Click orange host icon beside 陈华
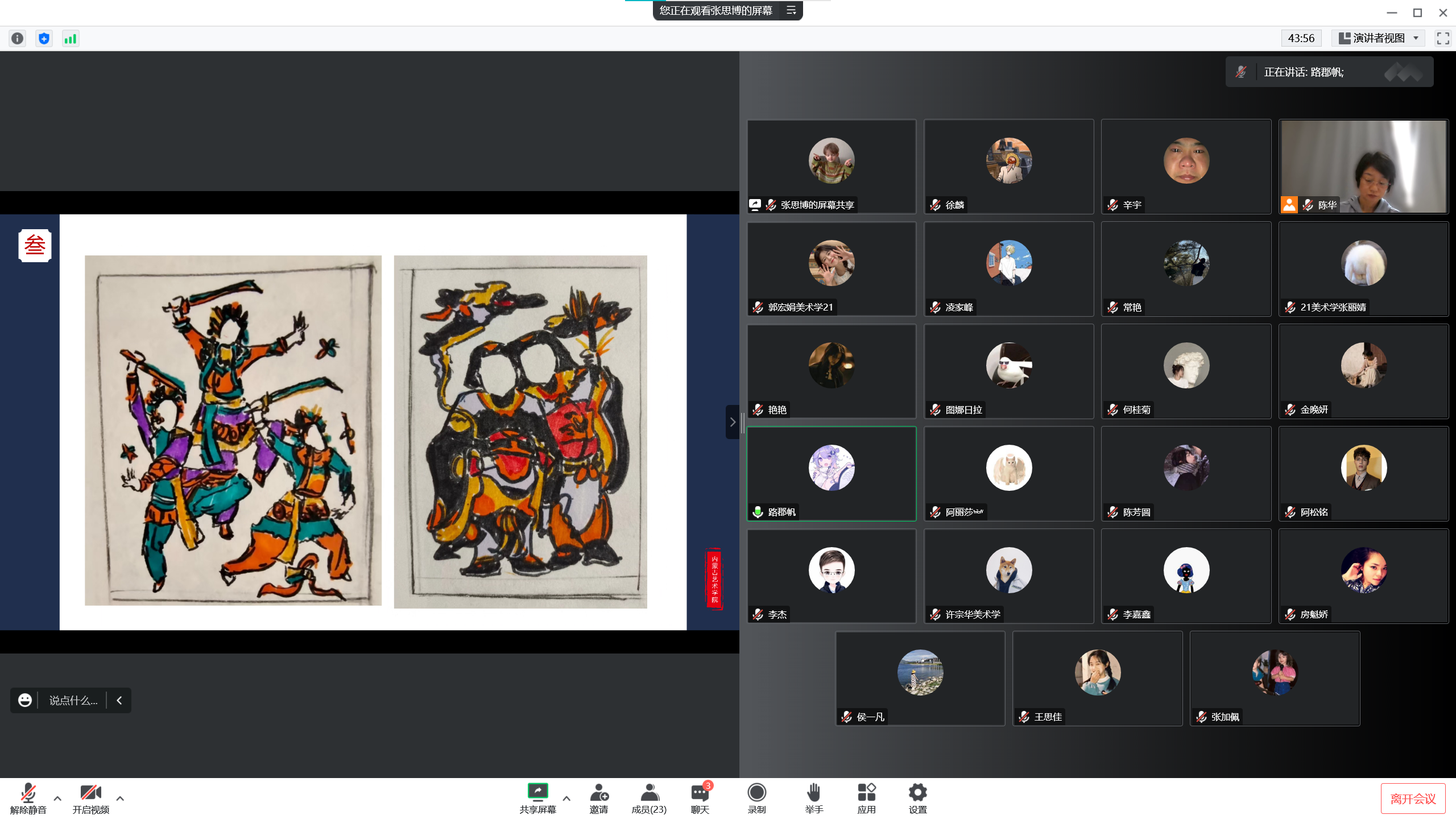 (x=1289, y=205)
